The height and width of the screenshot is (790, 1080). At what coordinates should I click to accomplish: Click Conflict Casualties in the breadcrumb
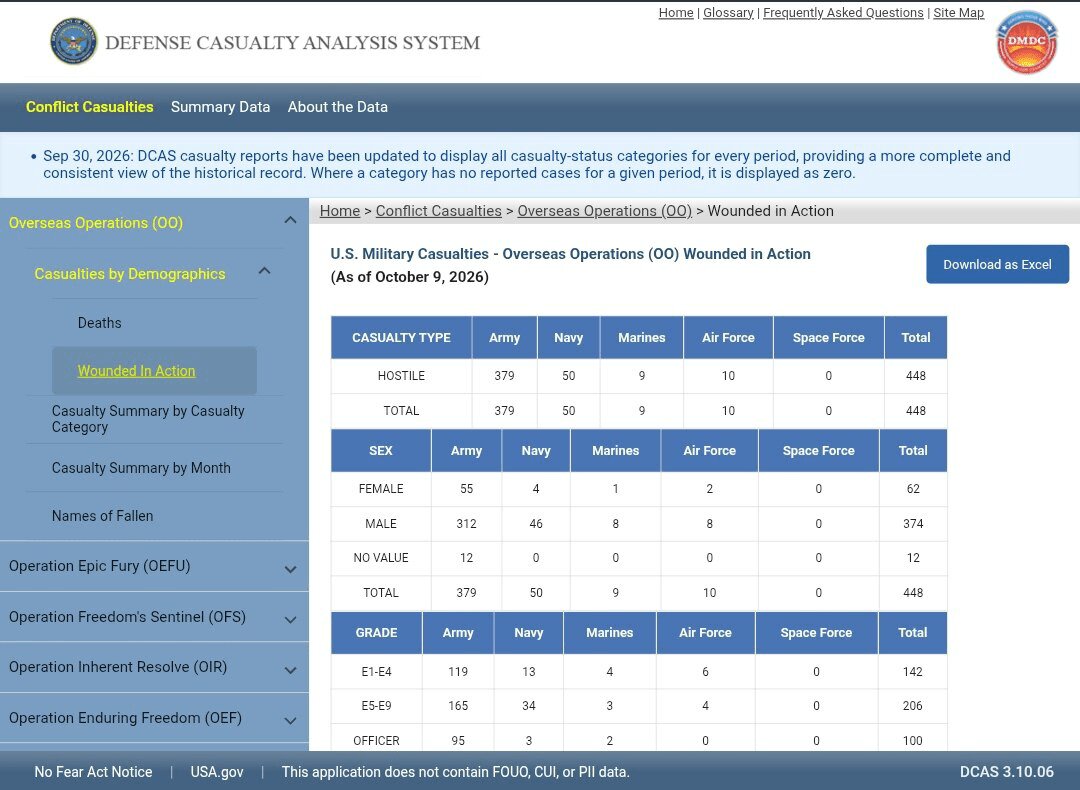pos(439,211)
